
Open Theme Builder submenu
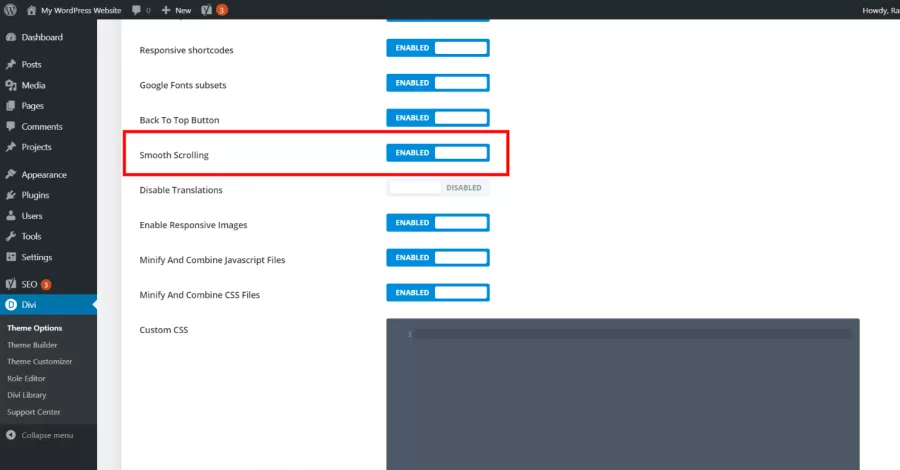tap(32, 345)
